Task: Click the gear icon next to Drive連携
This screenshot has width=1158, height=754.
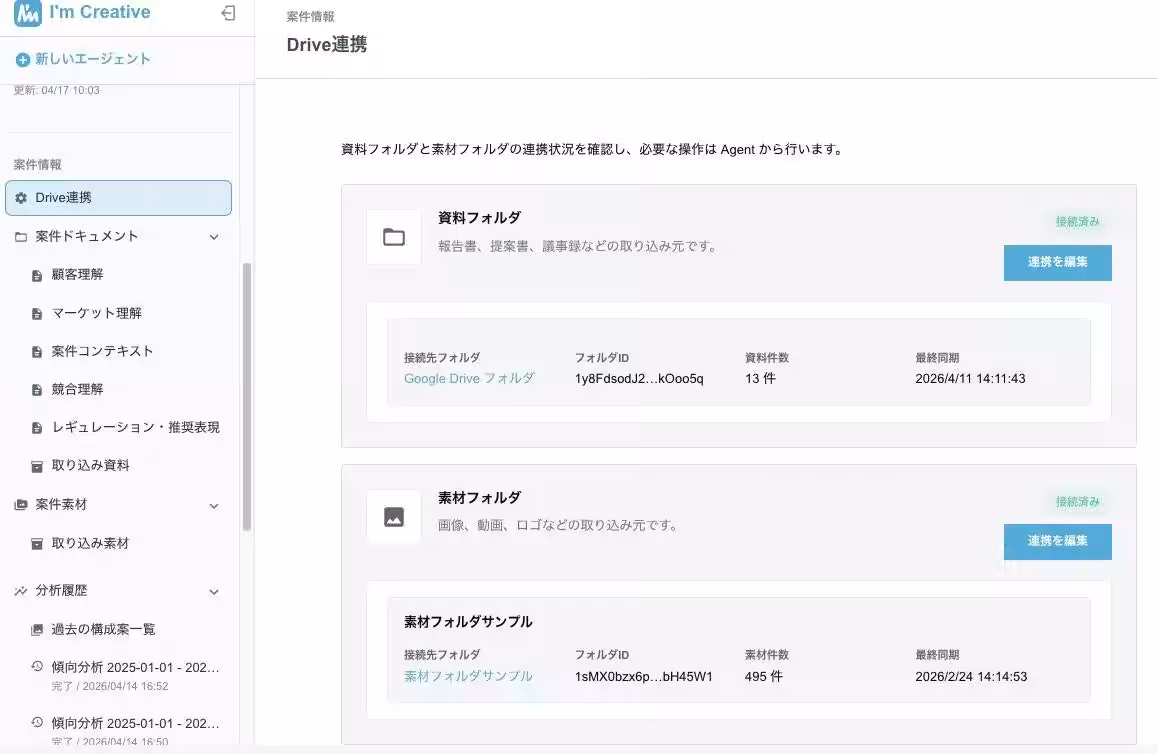Action: [21, 198]
